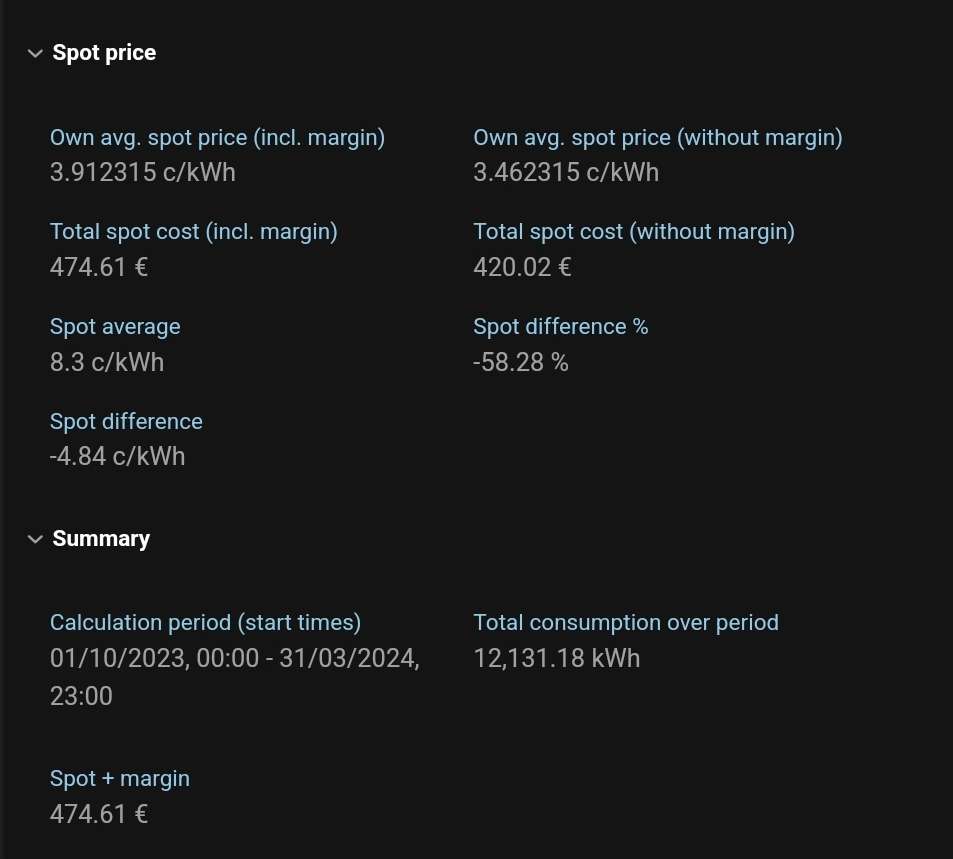This screenshot has width=953, height=859.
Task: Select the "Total consumption over period" label
Action: 625,623
